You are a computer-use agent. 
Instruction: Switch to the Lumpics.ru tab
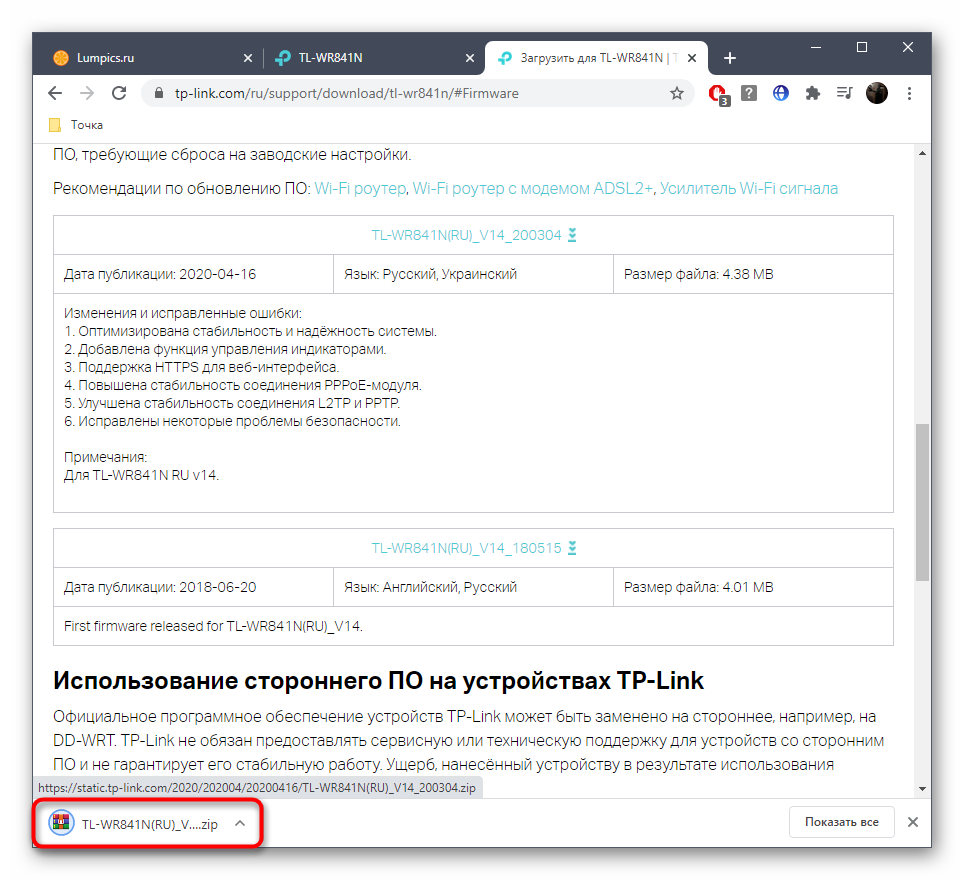pos(148,58)
